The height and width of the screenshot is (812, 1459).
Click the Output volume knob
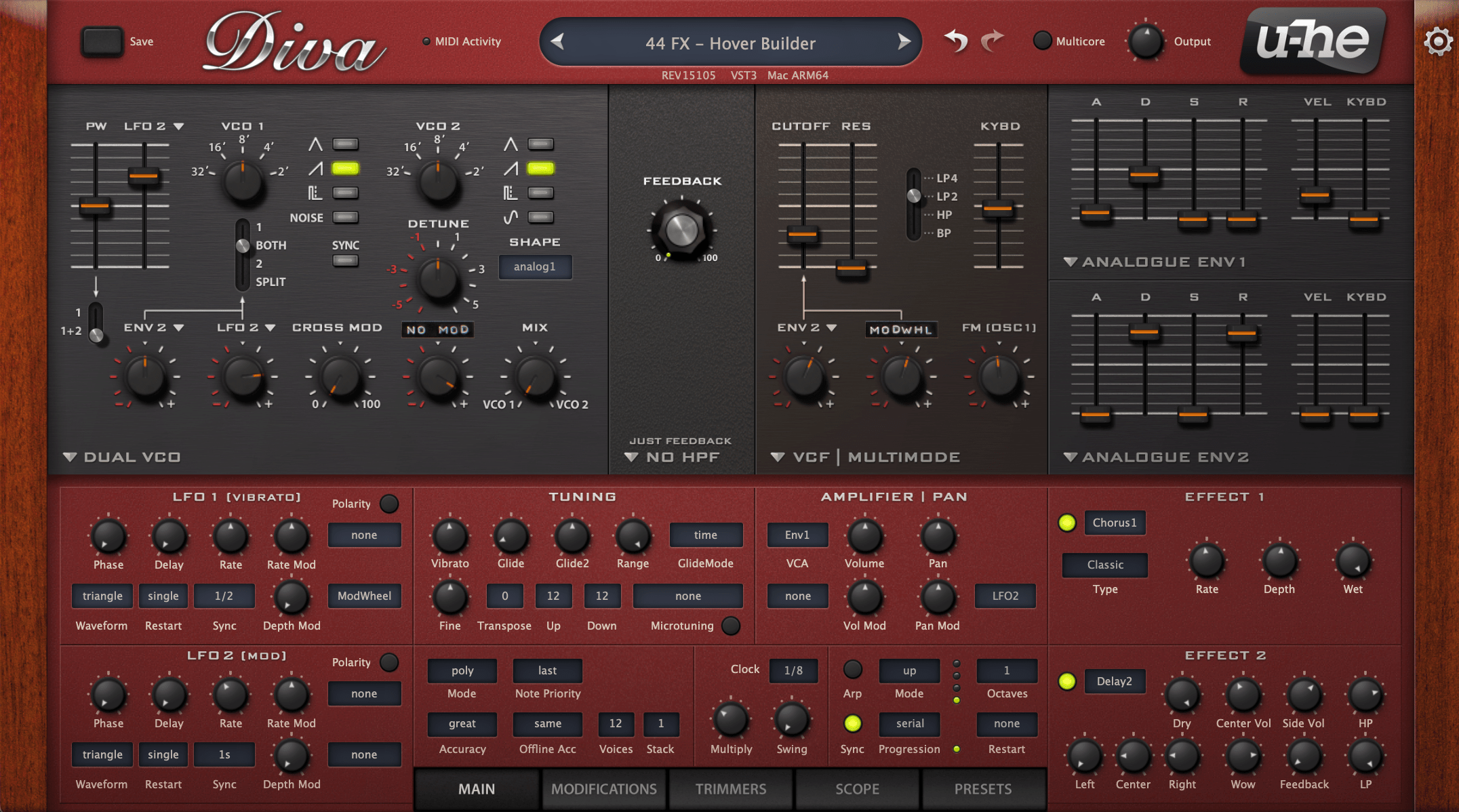tap(1145, 41)
